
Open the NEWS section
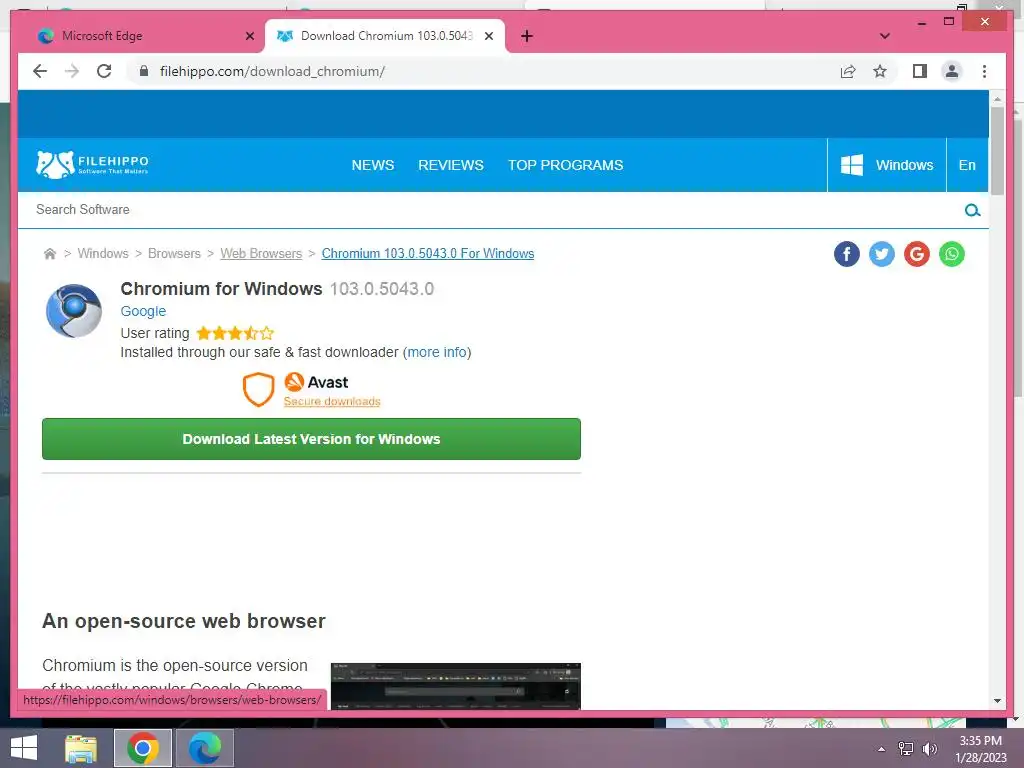point(372,165)
